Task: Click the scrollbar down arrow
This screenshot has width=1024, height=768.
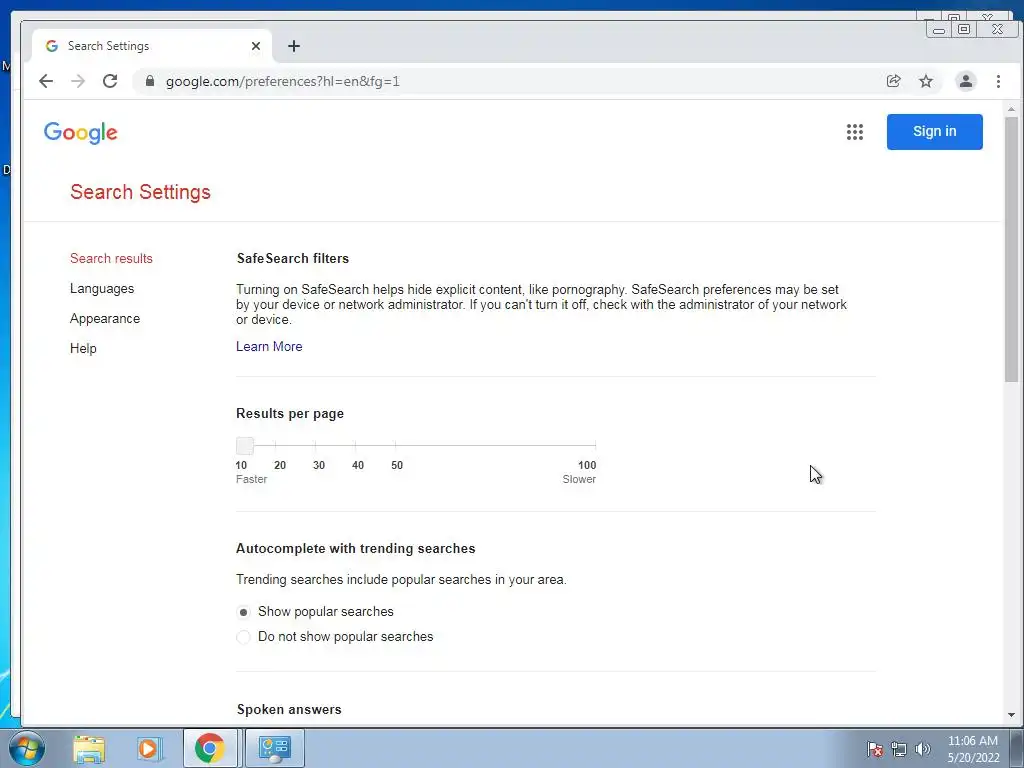Action: coord(1011,714)
